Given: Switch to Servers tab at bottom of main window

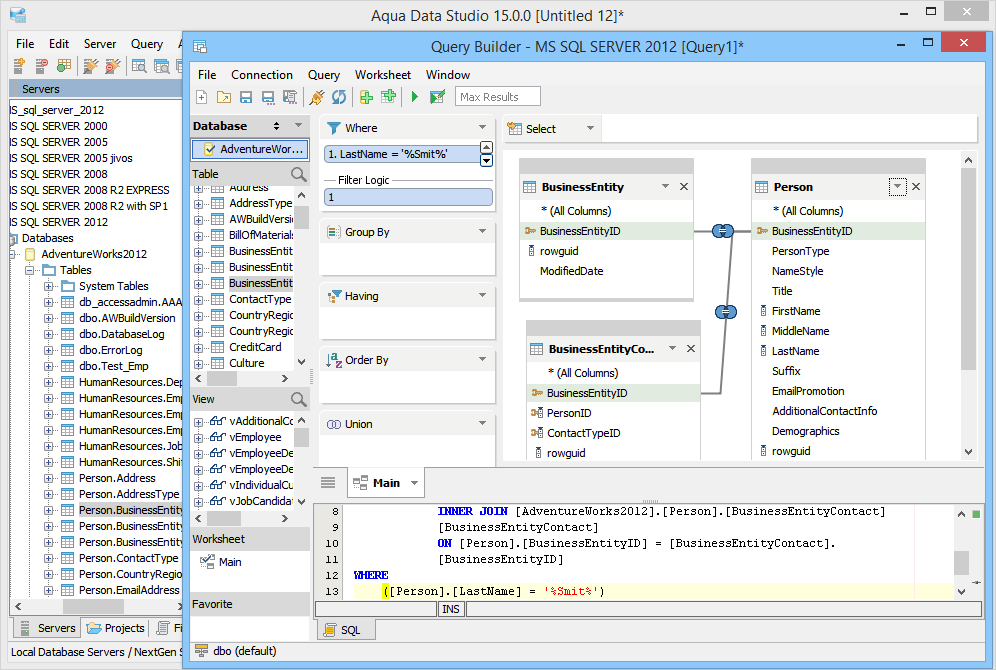Looking at the screenshot, I should [x=48, y=628].
